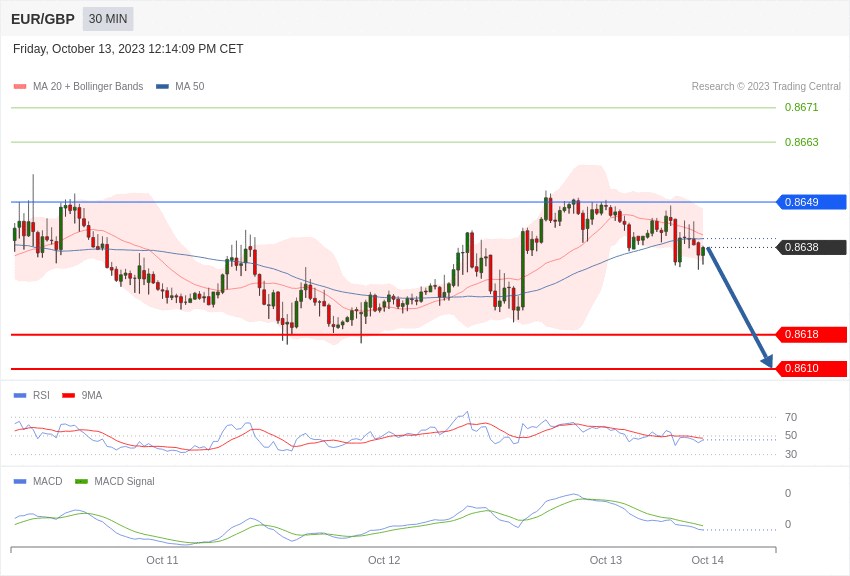
Task: Click the MA 50 legend label
Action: click(x=190, y=86)
